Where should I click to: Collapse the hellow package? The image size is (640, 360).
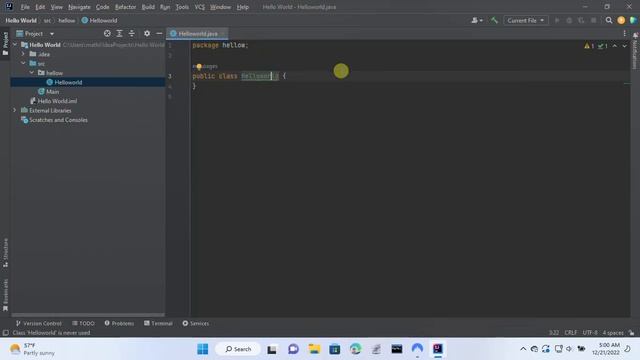(x=32, y=73)
